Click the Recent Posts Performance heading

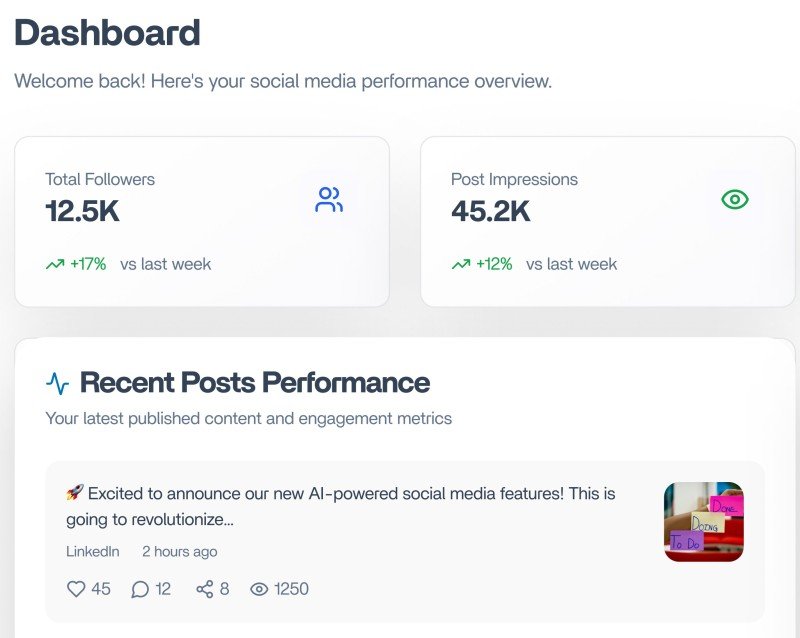(x=255, y=383)
